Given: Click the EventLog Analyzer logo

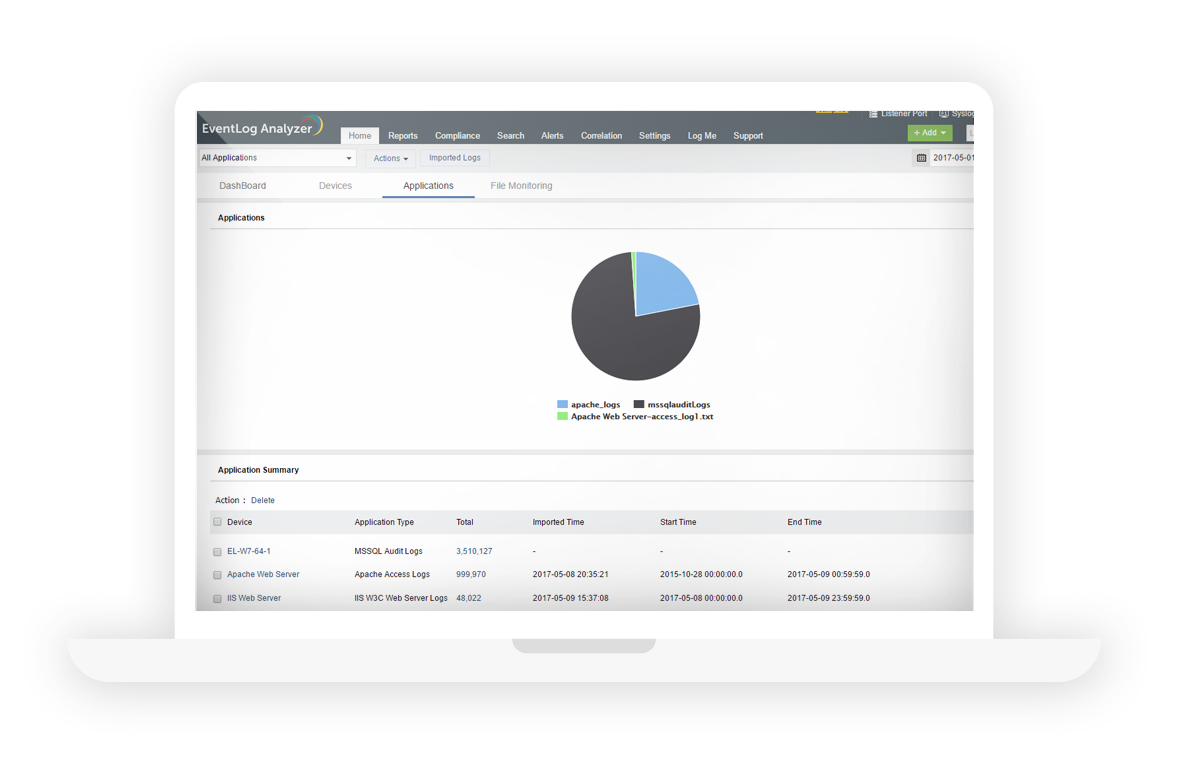Looking at the screenshot, I should coord(262,127).
